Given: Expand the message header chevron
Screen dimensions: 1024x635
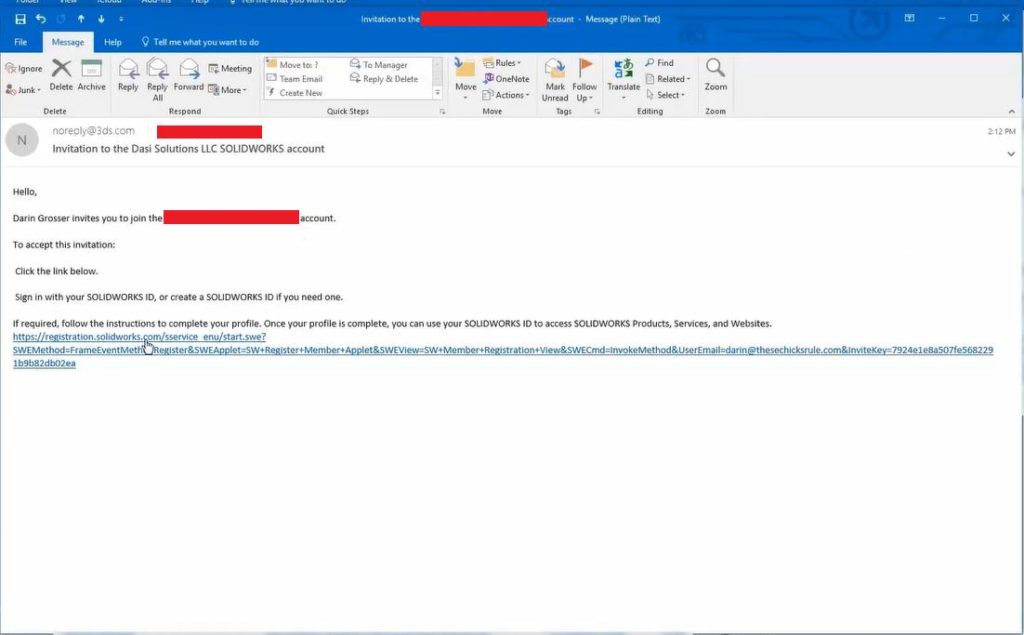Looking at the screenshot, I should tap(1011, 154).
